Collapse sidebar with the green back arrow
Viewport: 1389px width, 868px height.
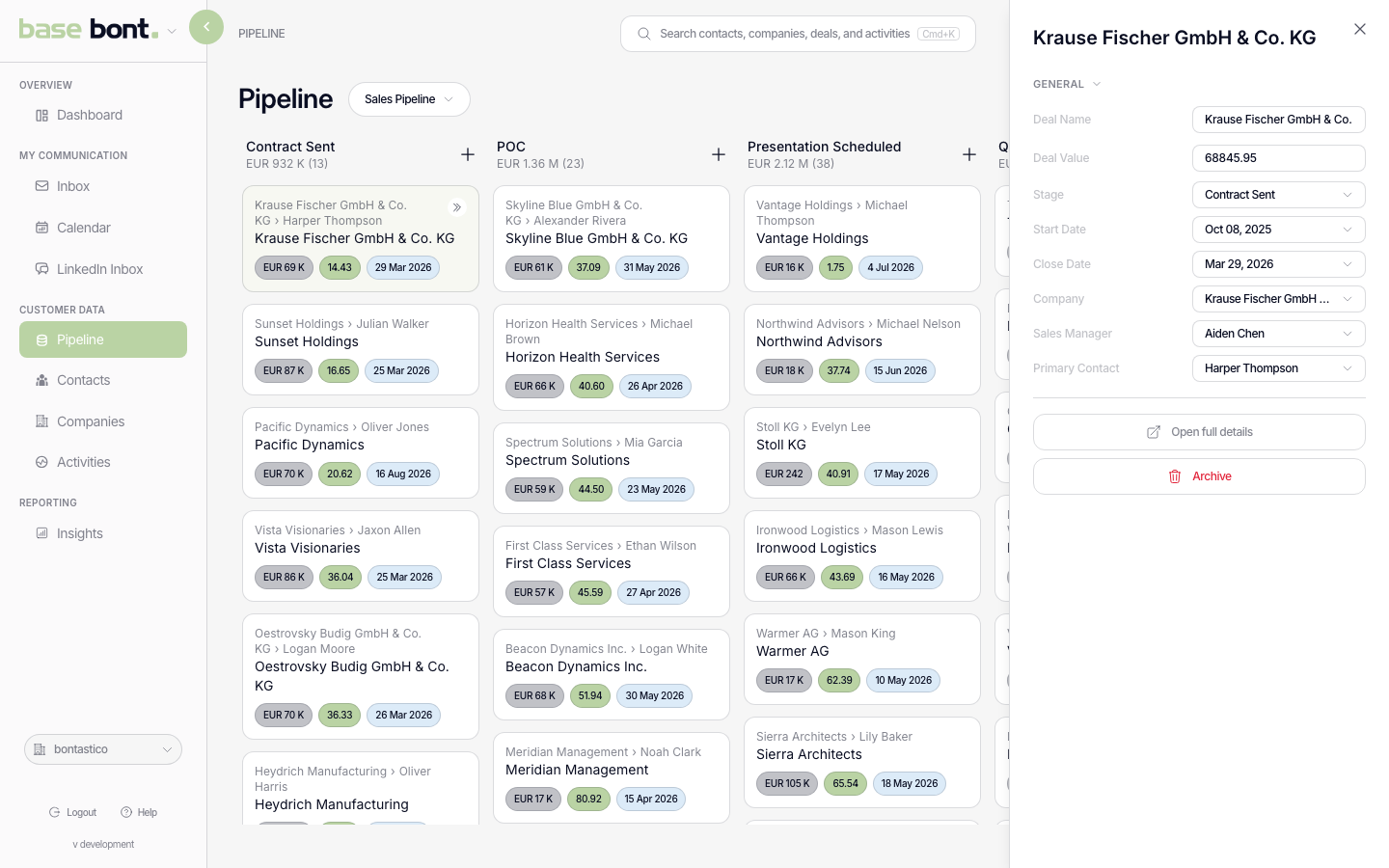point(206,27)
